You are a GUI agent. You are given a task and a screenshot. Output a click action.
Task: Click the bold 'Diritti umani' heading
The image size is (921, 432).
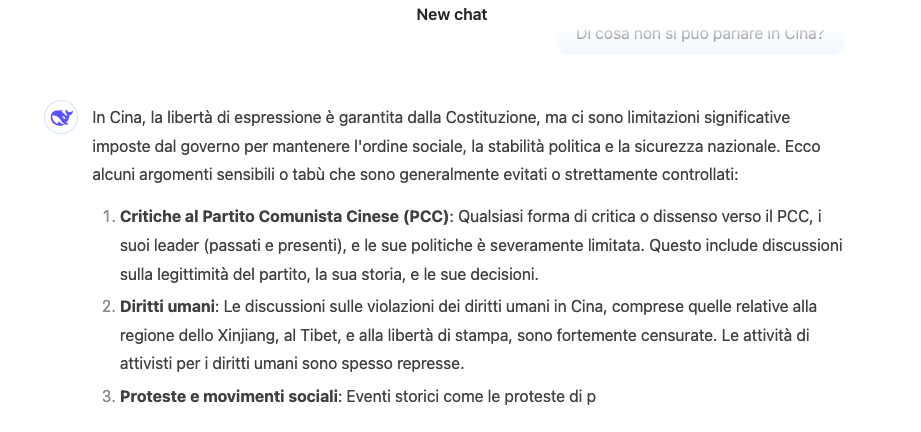pos(167,307)
